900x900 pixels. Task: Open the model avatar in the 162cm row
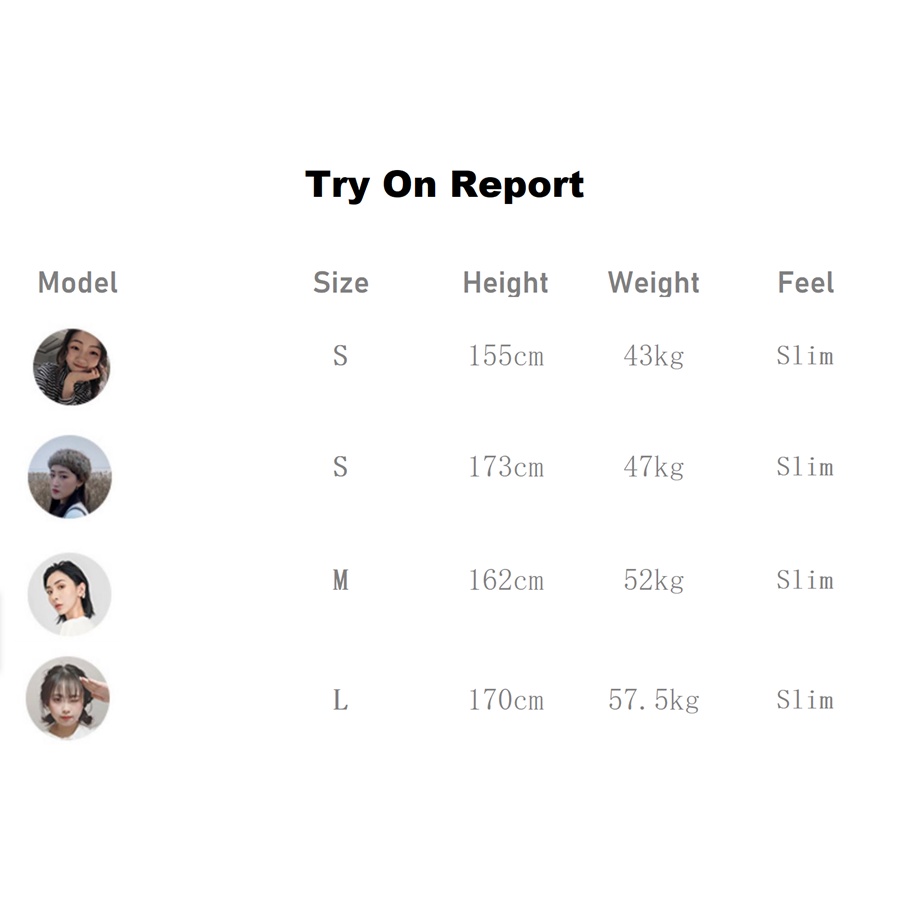[x=69, y=594]
